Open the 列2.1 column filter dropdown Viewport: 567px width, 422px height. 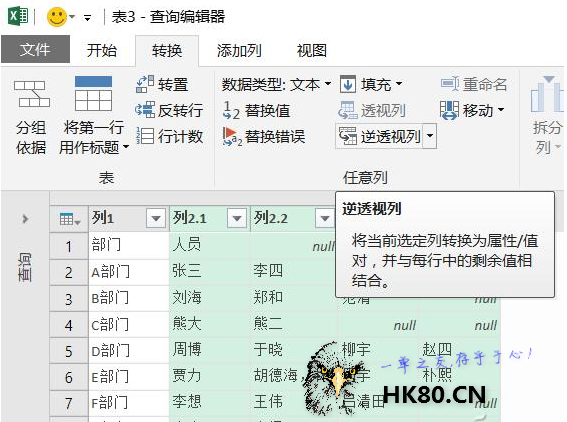237,218
